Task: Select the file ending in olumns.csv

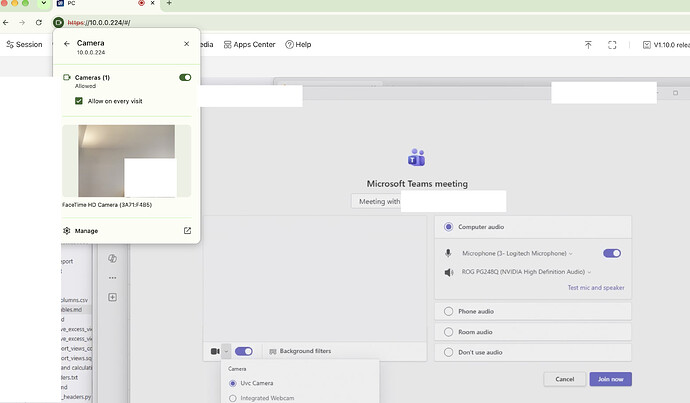Action: (x=75, y=300)
